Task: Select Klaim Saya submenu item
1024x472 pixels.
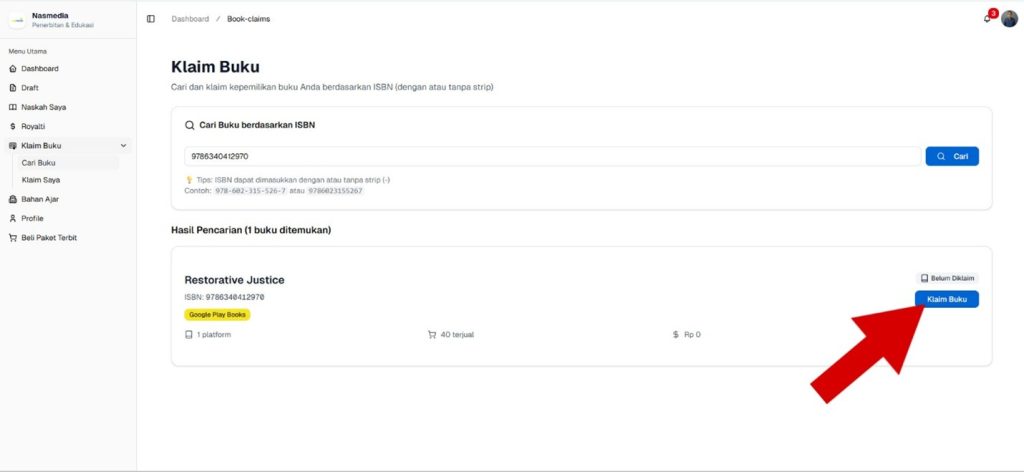Action: point(41,180)
